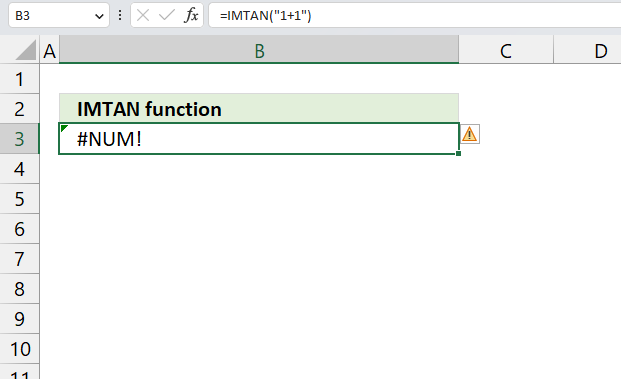Click the Cancel X icon in formula bar
This screenshot has width=621, height=379.
143,16
